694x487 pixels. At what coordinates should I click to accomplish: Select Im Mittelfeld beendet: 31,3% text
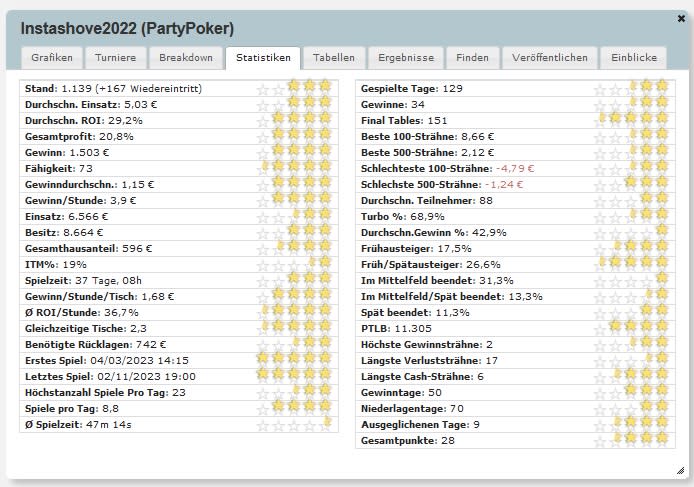(x=437, y=280)
